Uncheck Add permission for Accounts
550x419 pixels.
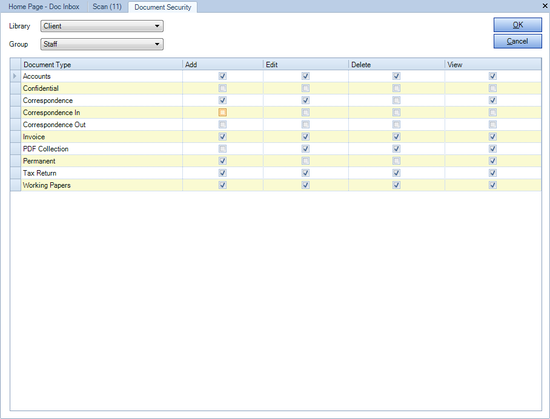222,76
